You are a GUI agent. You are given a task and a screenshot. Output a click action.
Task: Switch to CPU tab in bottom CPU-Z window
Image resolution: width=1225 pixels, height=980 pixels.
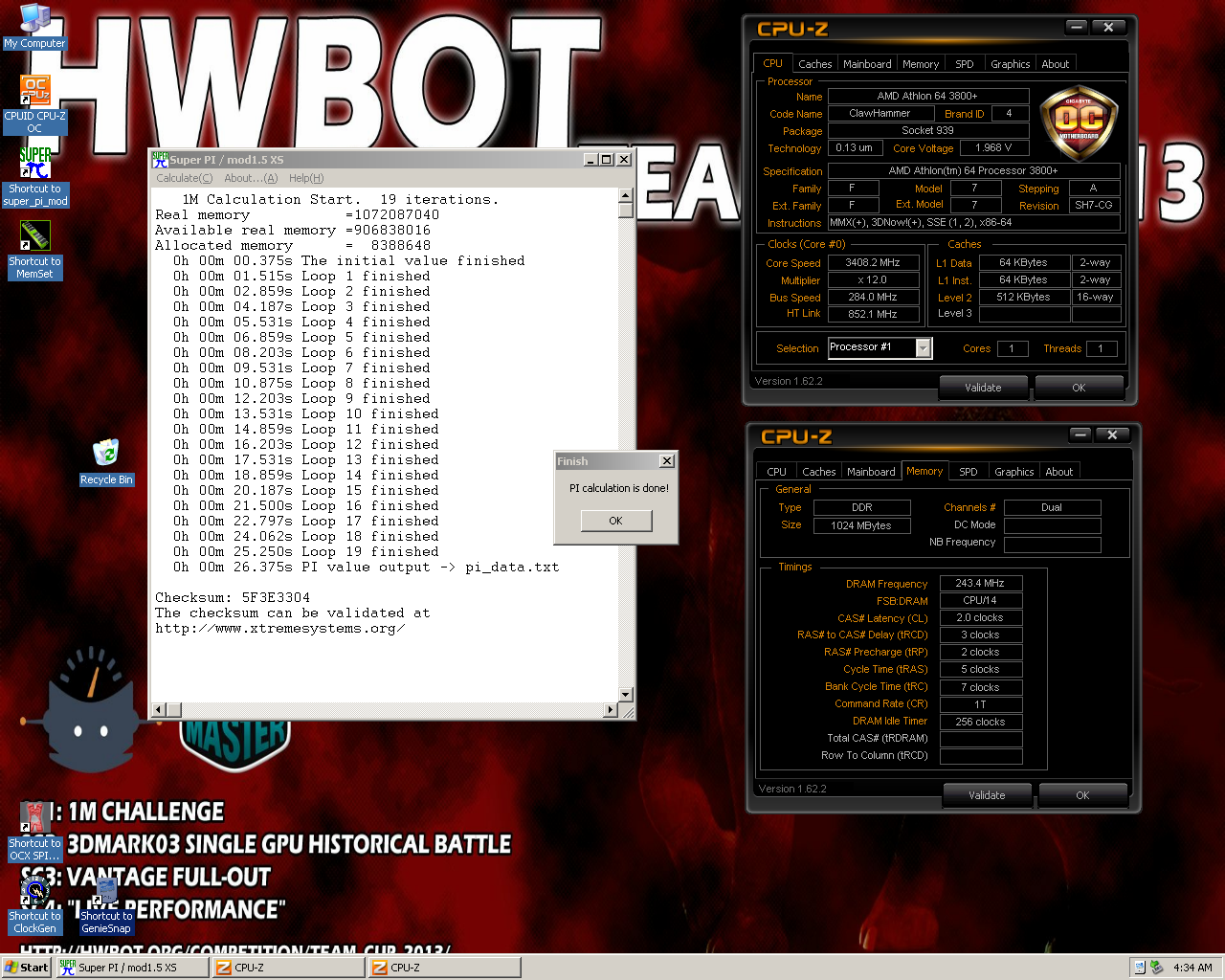point(777,472)
